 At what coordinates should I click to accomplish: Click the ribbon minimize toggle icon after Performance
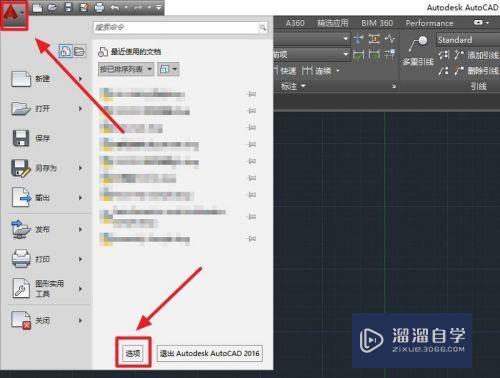(x=478, y=23)
